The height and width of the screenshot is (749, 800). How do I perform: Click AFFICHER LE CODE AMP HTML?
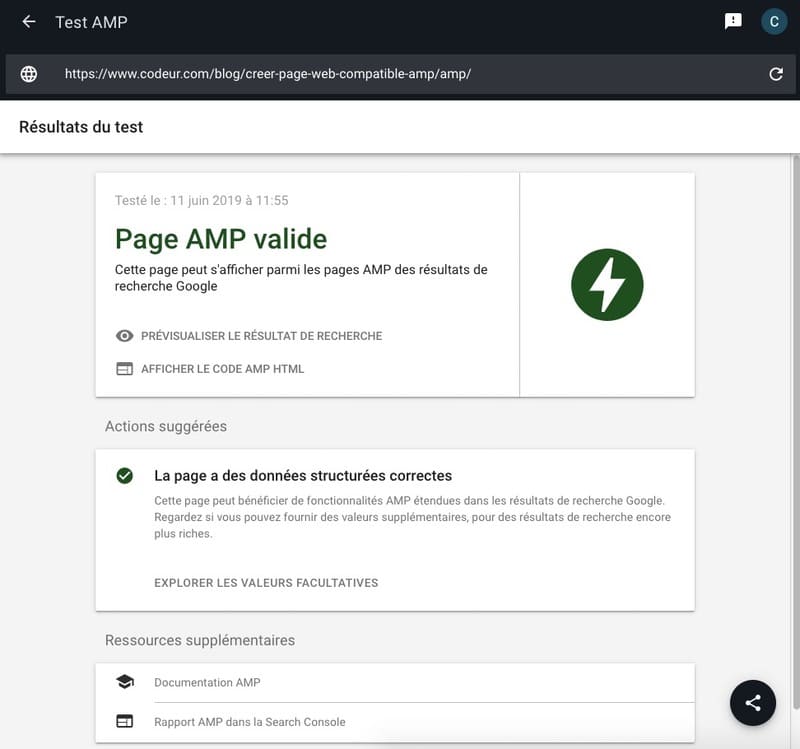coord(222,369)
